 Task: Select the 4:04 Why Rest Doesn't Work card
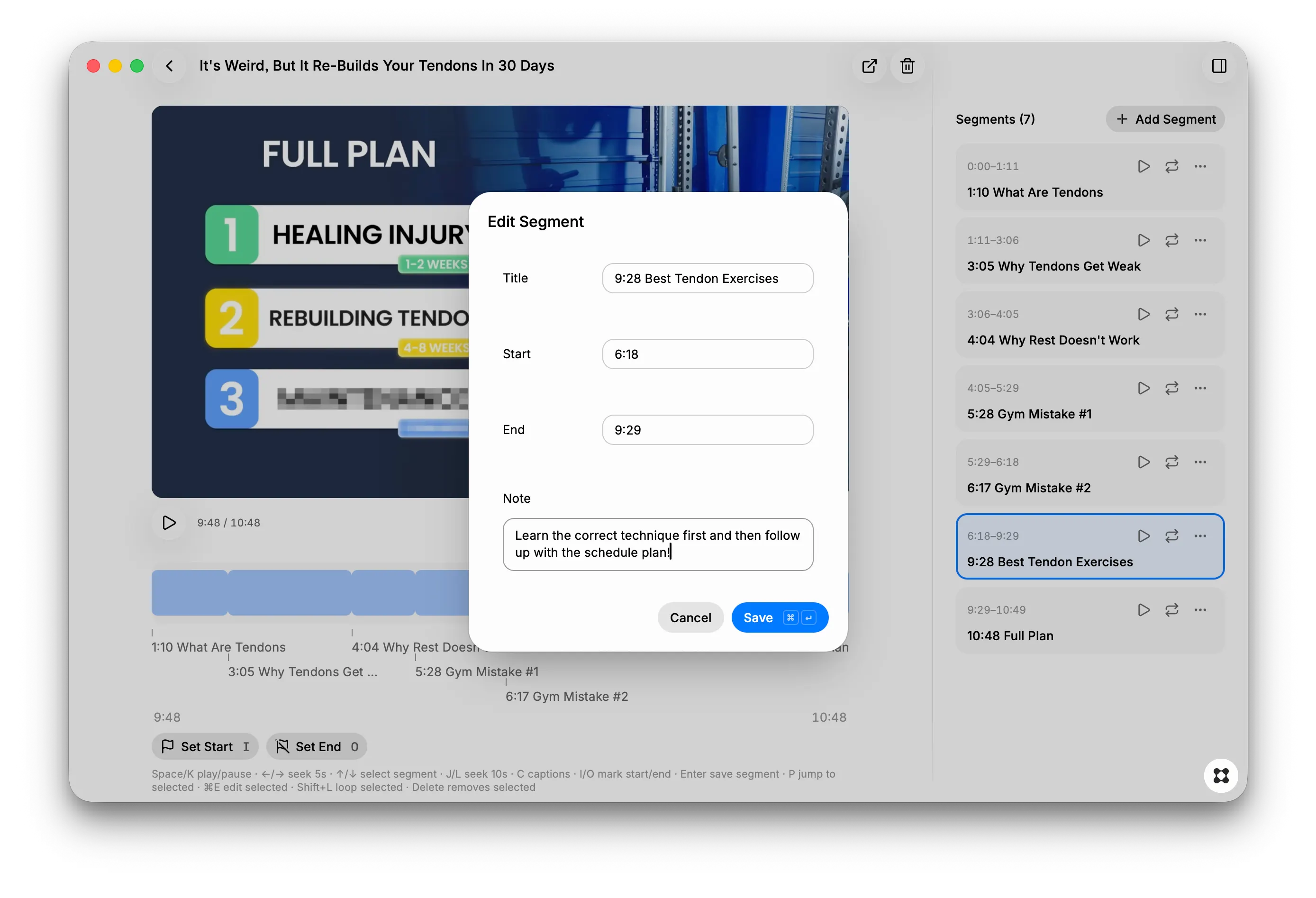coord(1090,325)
